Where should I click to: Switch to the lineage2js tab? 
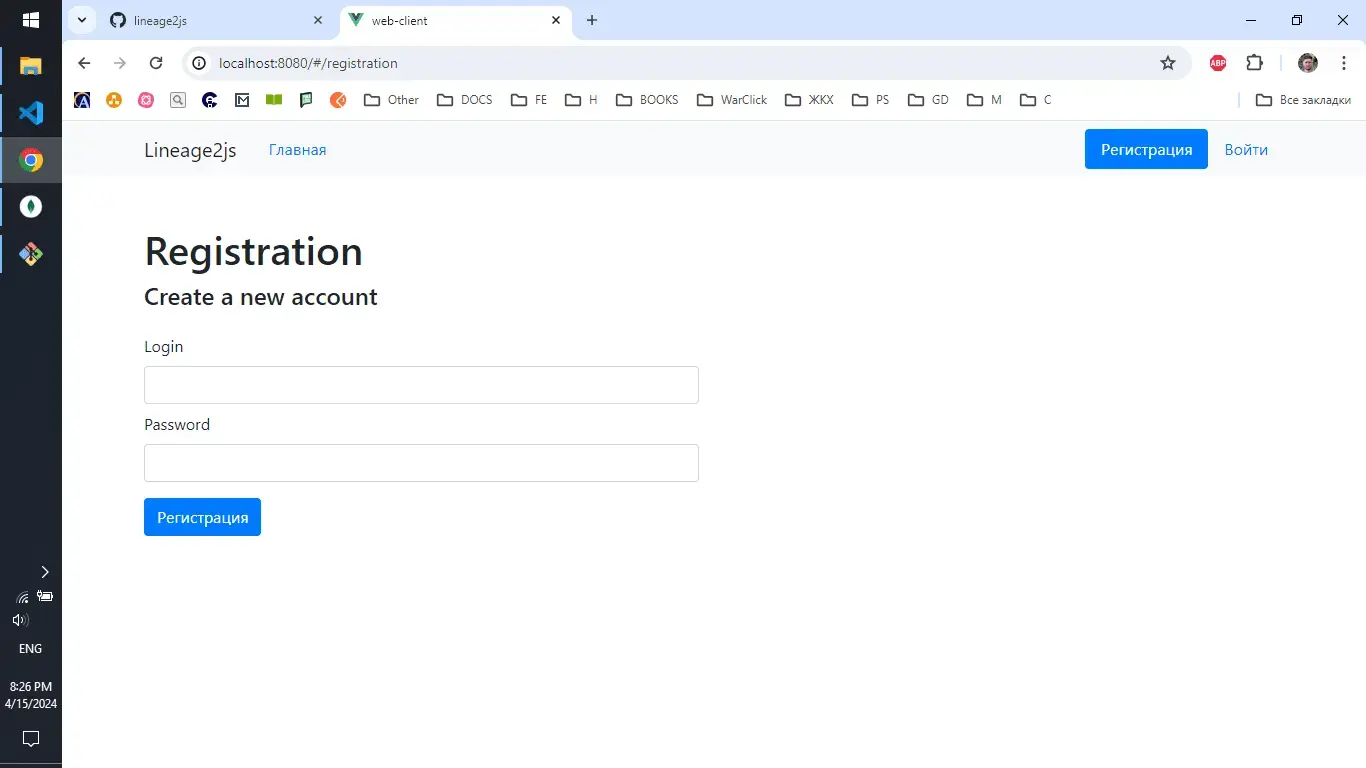click(215, 20)
